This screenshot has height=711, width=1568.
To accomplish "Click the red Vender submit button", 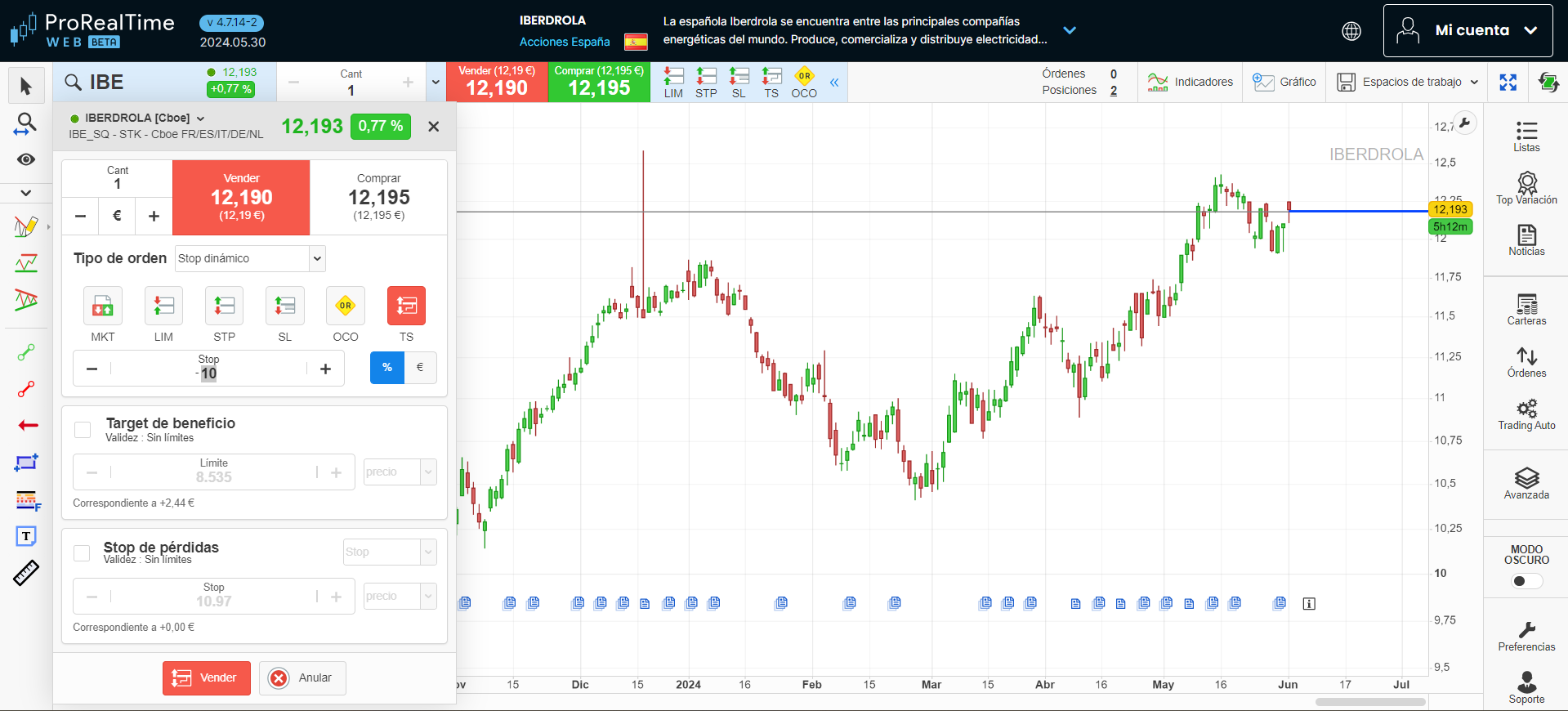I will point(207,678).
